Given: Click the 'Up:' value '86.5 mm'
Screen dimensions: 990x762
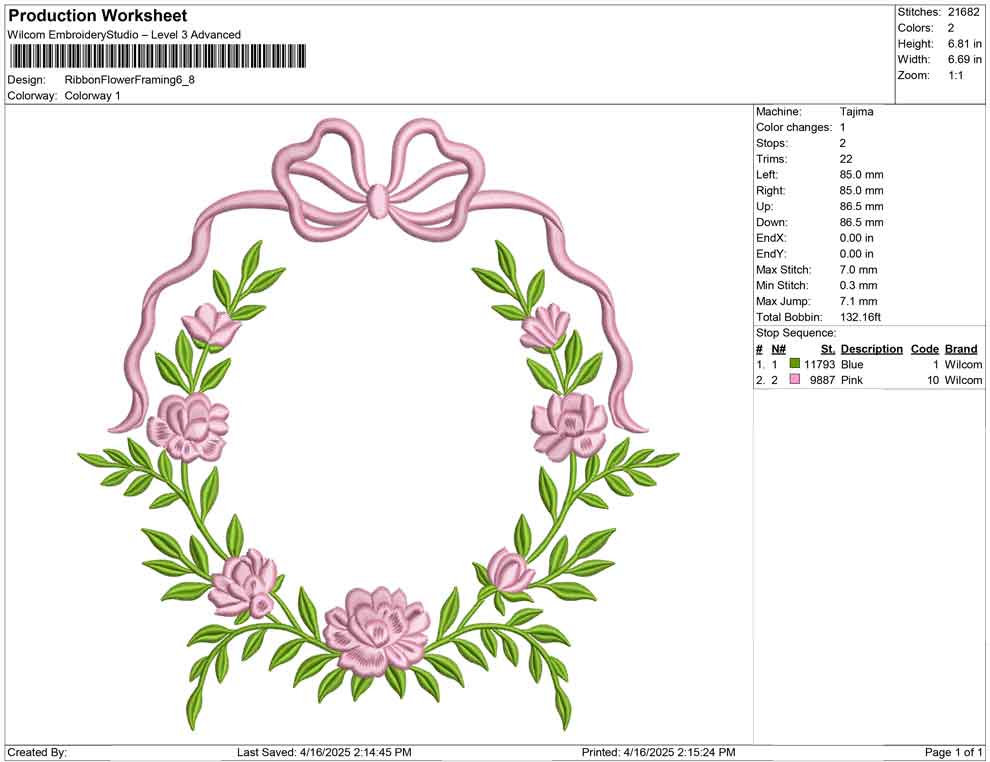Looking at the screenshot, I should (x=862, y=206).
